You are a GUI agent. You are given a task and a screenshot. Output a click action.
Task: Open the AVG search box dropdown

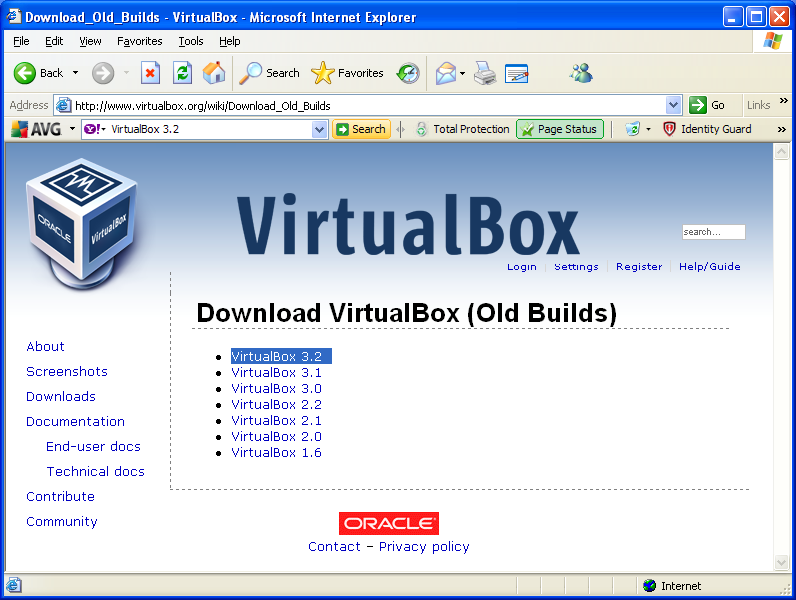pyautogui.click(x=319, y=129)
